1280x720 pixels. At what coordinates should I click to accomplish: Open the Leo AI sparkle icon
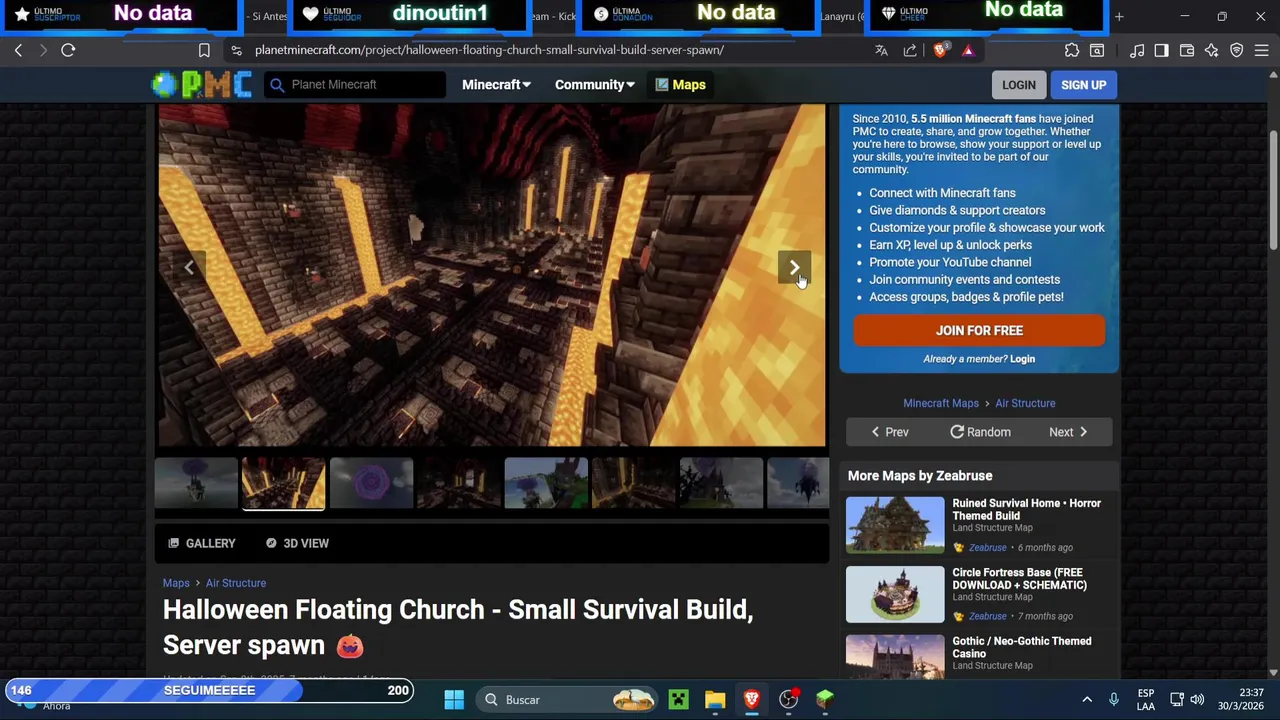[x=1212, y=50]
